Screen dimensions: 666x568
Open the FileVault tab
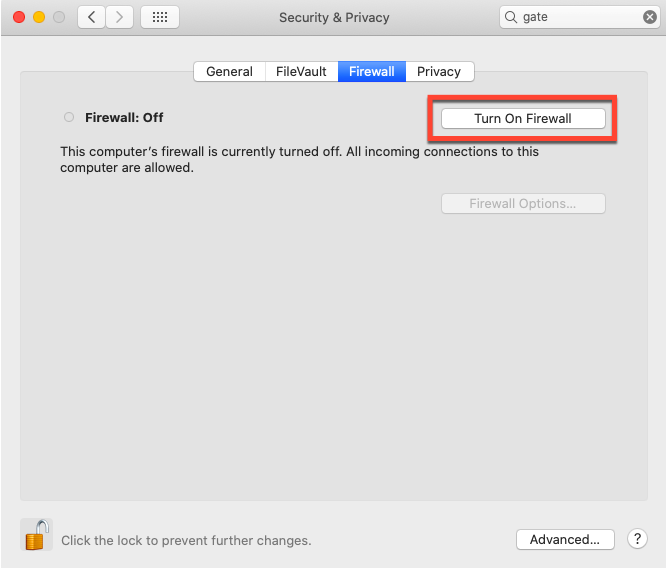click(x=301, y=71)
